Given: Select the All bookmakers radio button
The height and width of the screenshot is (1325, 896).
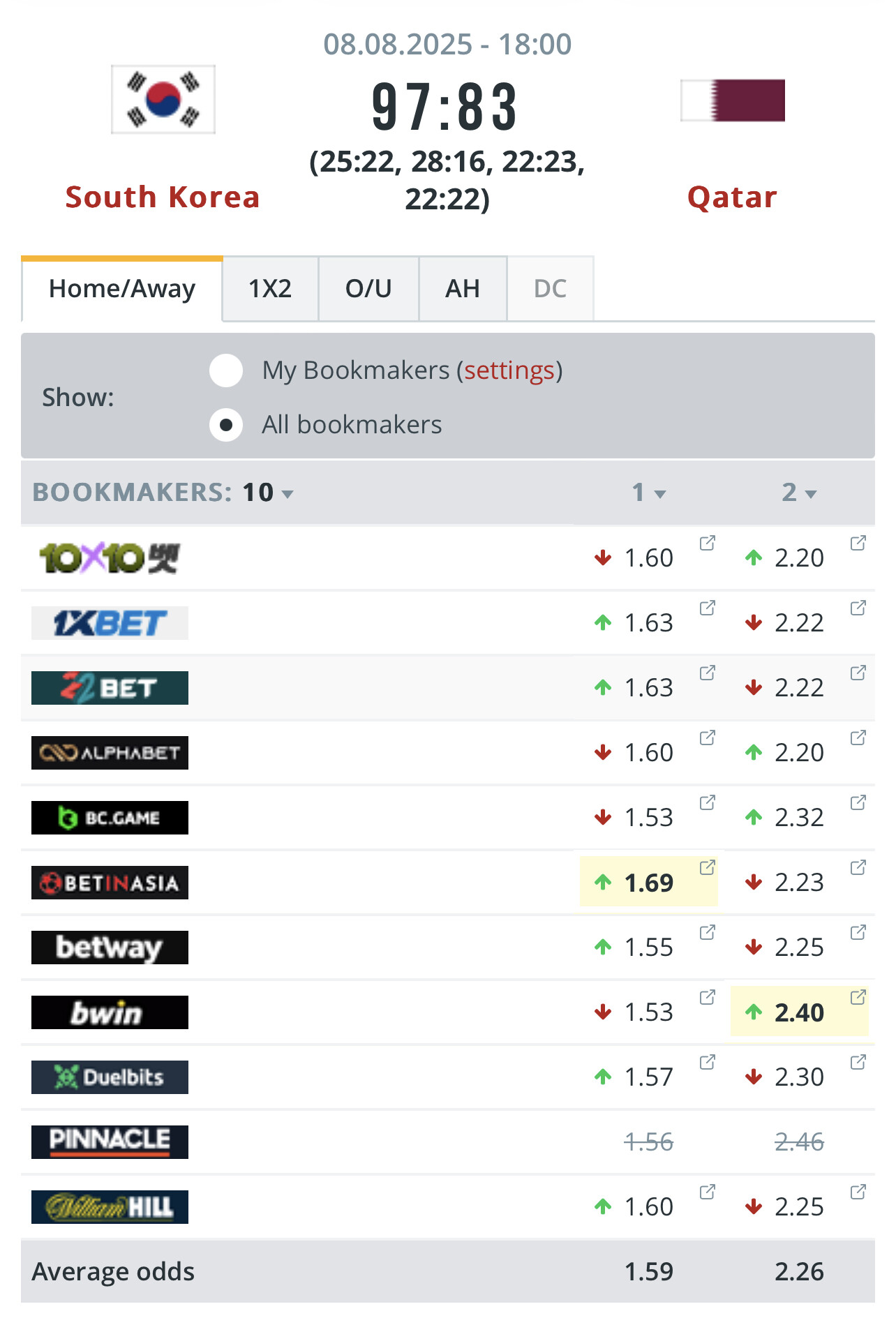Looking at the screenshot, I should (x=226, y=425).
